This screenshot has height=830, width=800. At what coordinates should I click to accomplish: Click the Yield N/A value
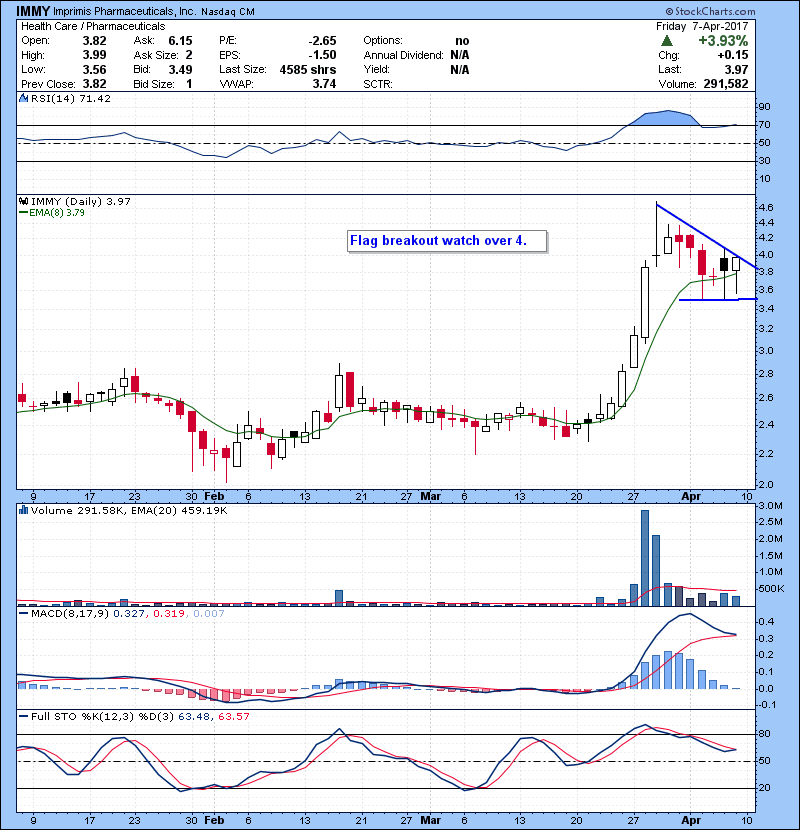(460, 69)
